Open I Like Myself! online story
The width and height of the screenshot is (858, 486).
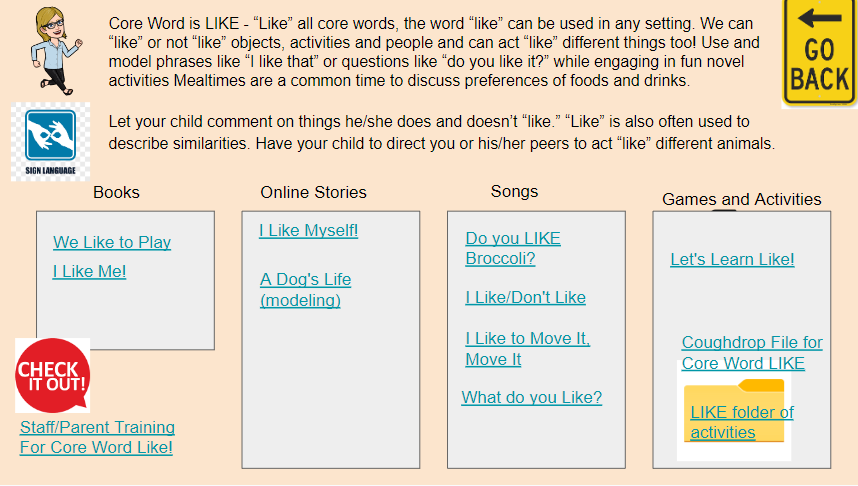pos(309,230)
